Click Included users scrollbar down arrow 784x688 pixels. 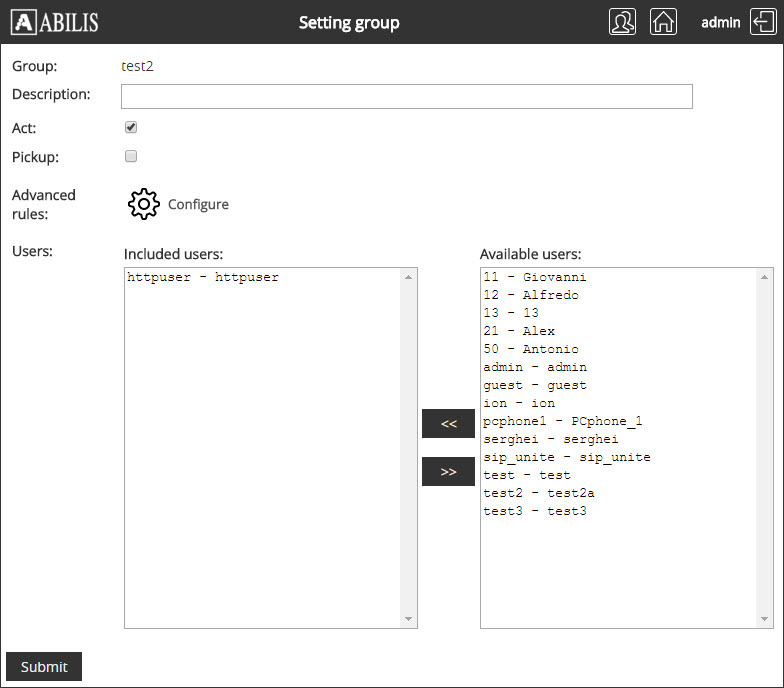[408, 619]
